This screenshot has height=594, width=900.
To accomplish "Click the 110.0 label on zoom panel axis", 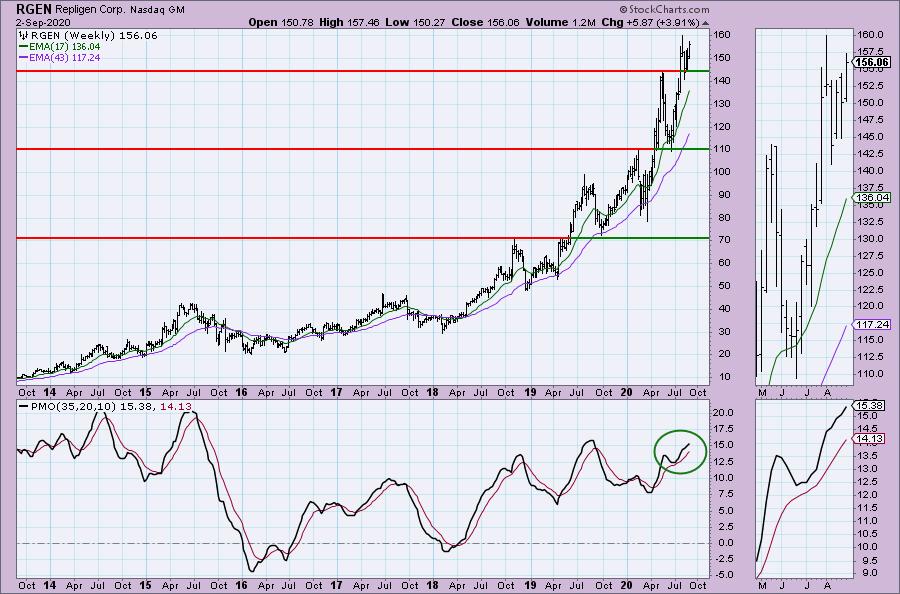I will point(870,374).
